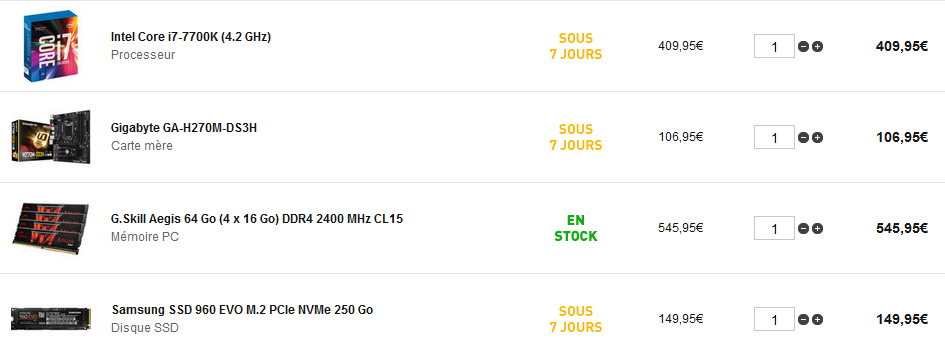
Task: Select quantity field for Gigabyte motherboard
Action: pyautogui.click(x=774, y=137)
